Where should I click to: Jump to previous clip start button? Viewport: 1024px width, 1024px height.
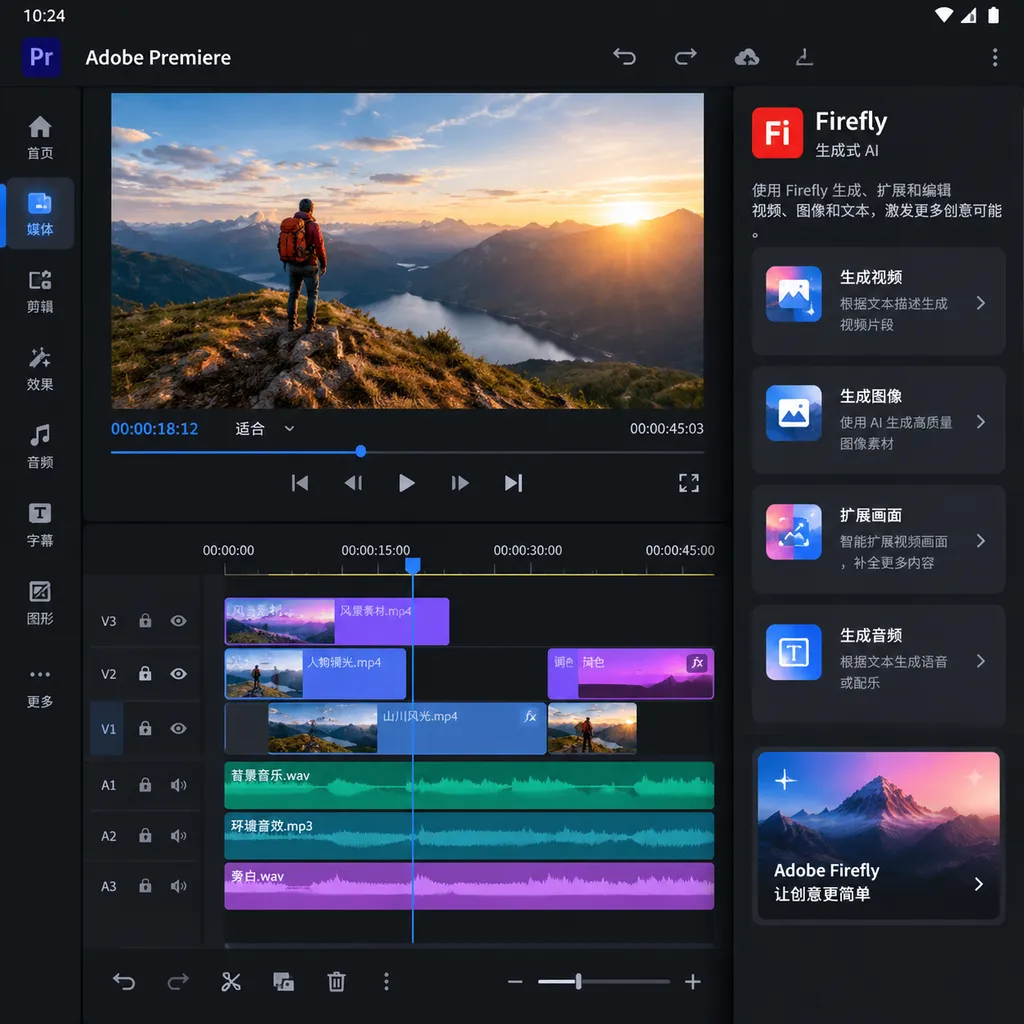pyautogui.click(x=300, y=483)
